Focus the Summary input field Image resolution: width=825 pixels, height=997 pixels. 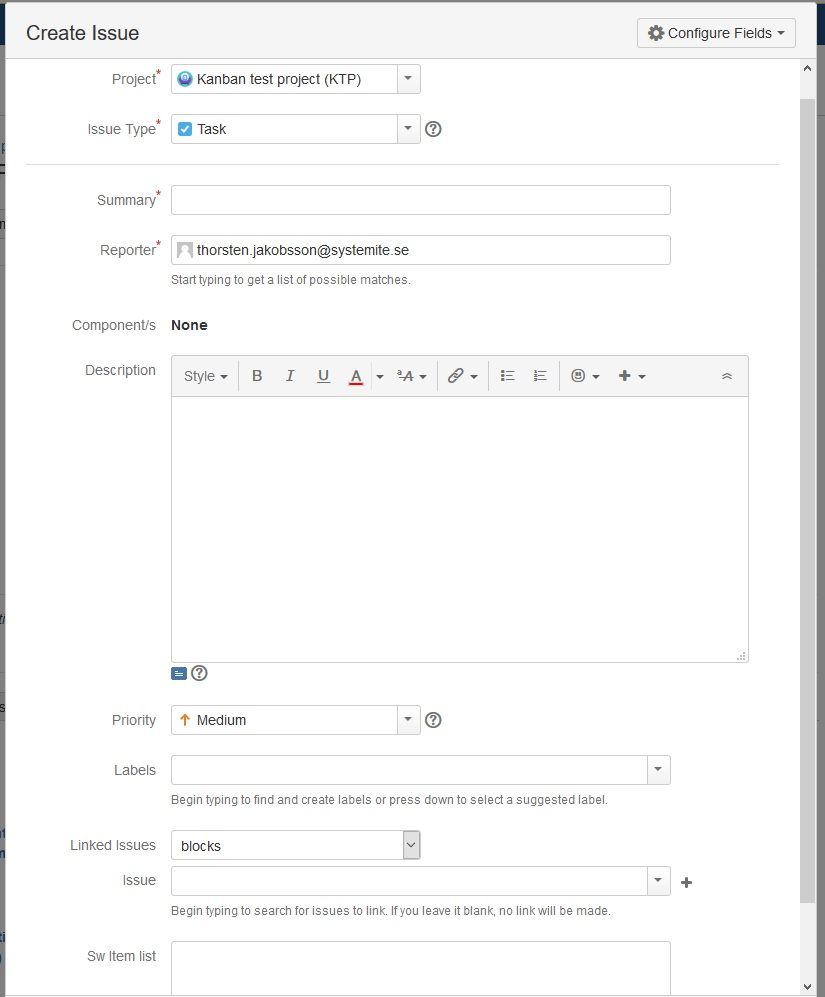[420, 200]
